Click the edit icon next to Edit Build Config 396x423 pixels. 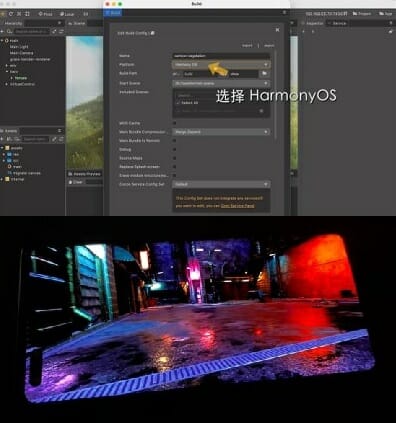[152, 33]
